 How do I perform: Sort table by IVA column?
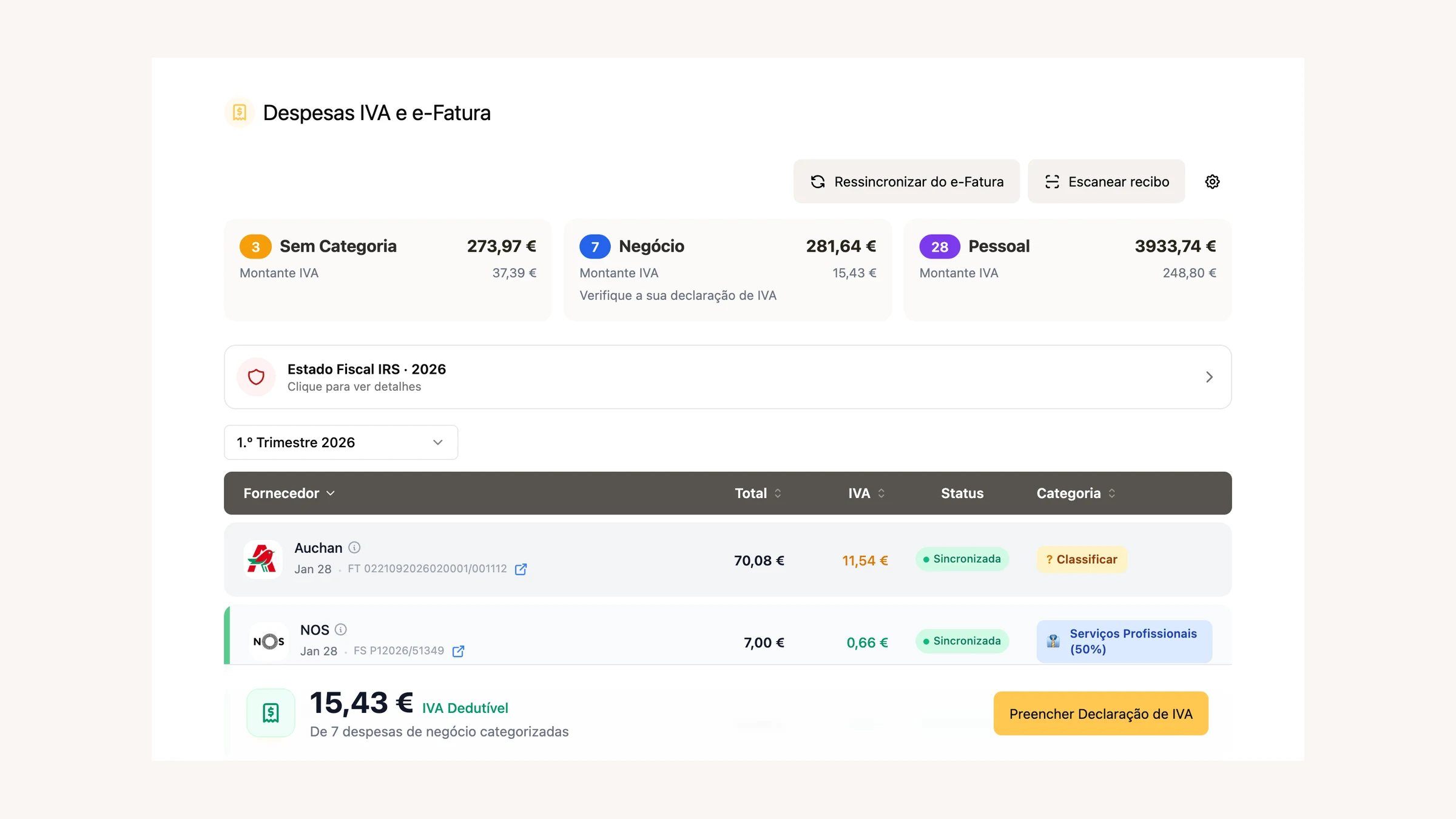[867, 493]
